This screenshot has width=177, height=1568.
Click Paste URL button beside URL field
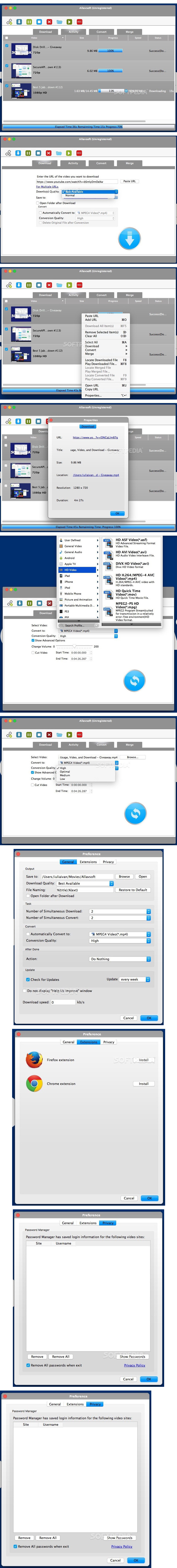click(x=130, y=181)
